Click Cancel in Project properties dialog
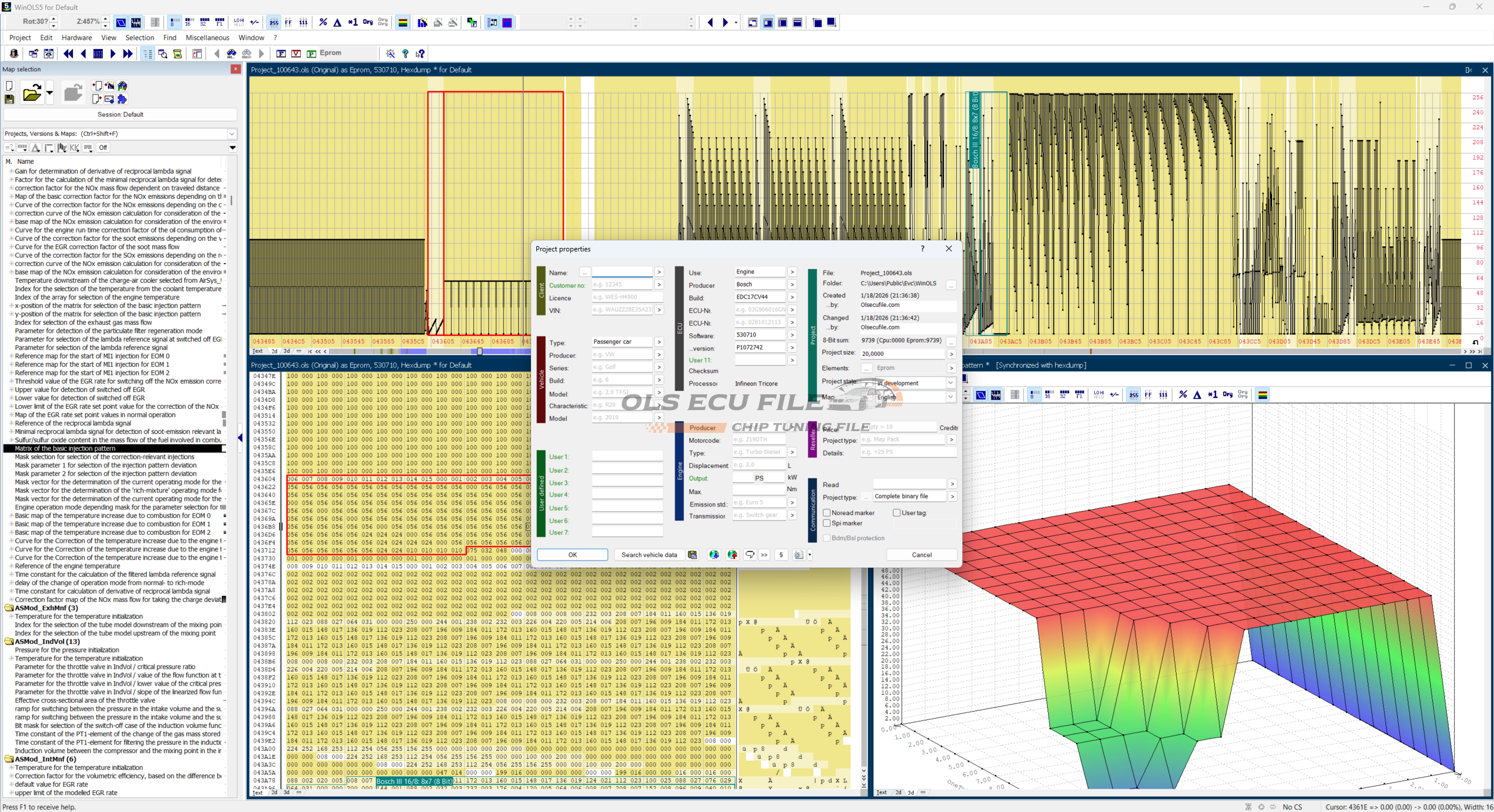The width and height of the screenshot is (1494, 812). pos(921,555)
